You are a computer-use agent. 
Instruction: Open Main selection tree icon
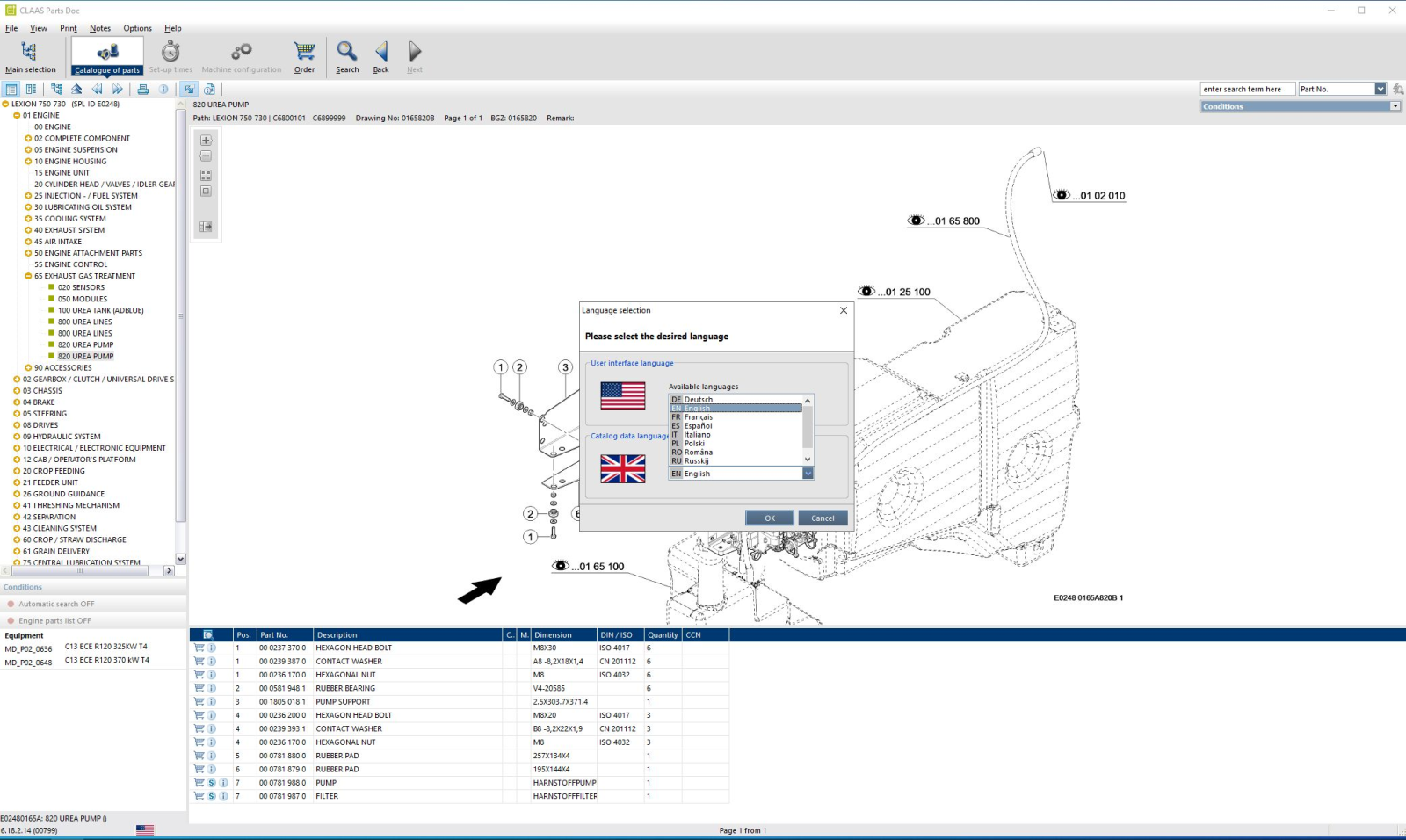point(29,51)
